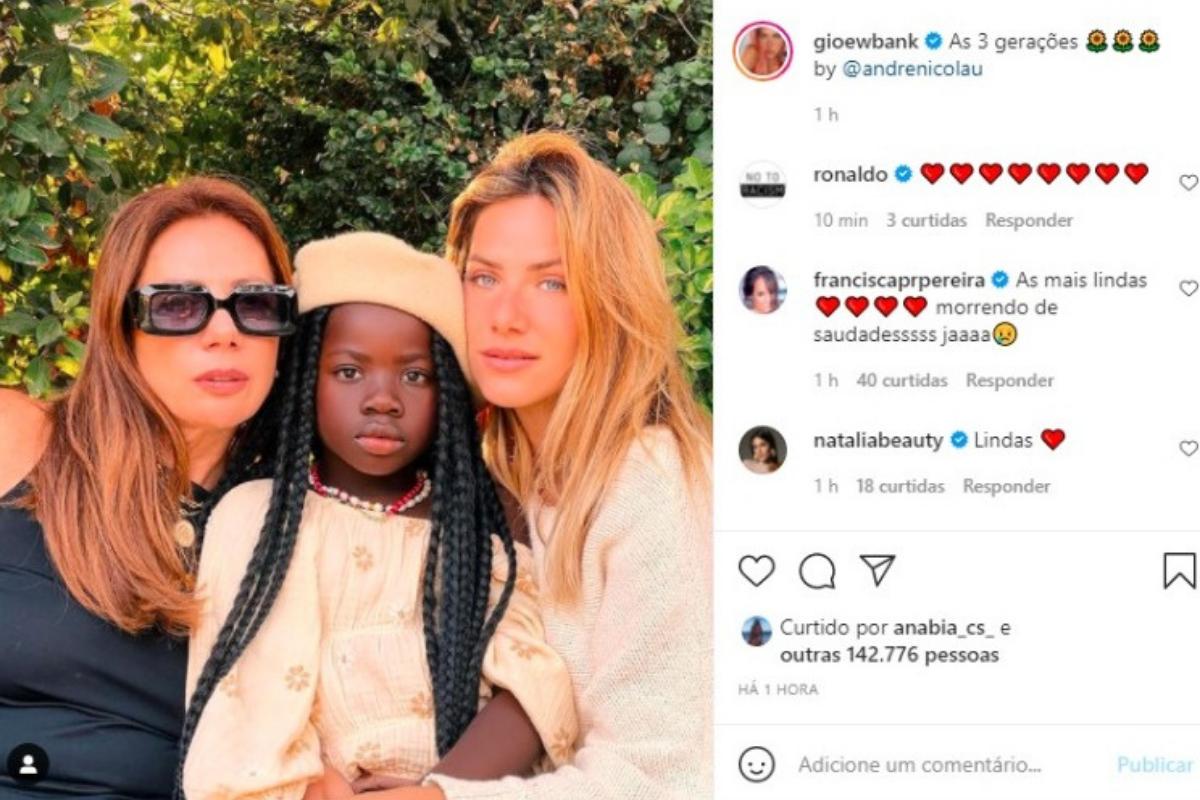1200x800 pixels.
Task: Share the post via paper plane icon
Action: point(877,570)
